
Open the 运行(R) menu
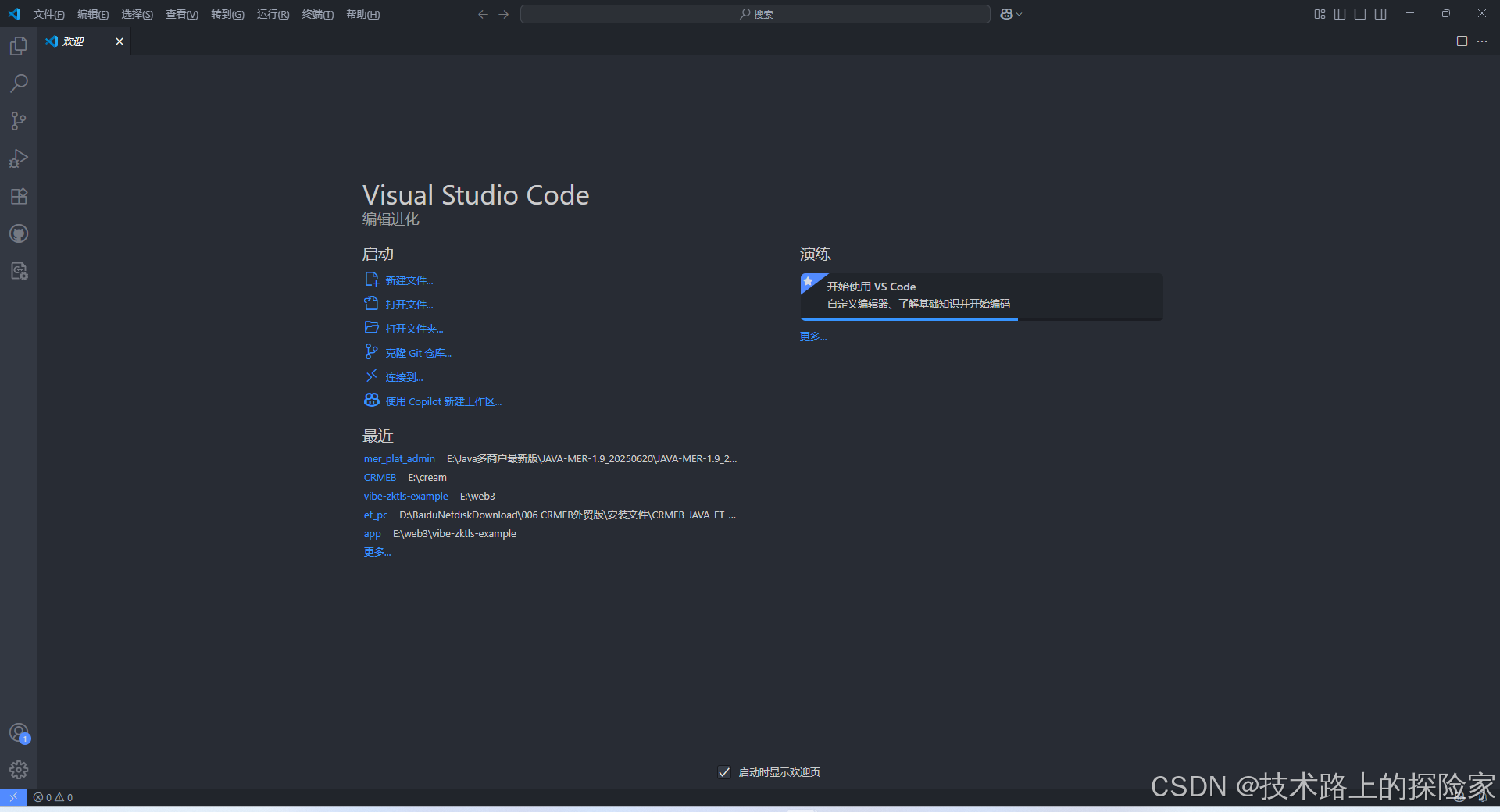click(273, 14)
